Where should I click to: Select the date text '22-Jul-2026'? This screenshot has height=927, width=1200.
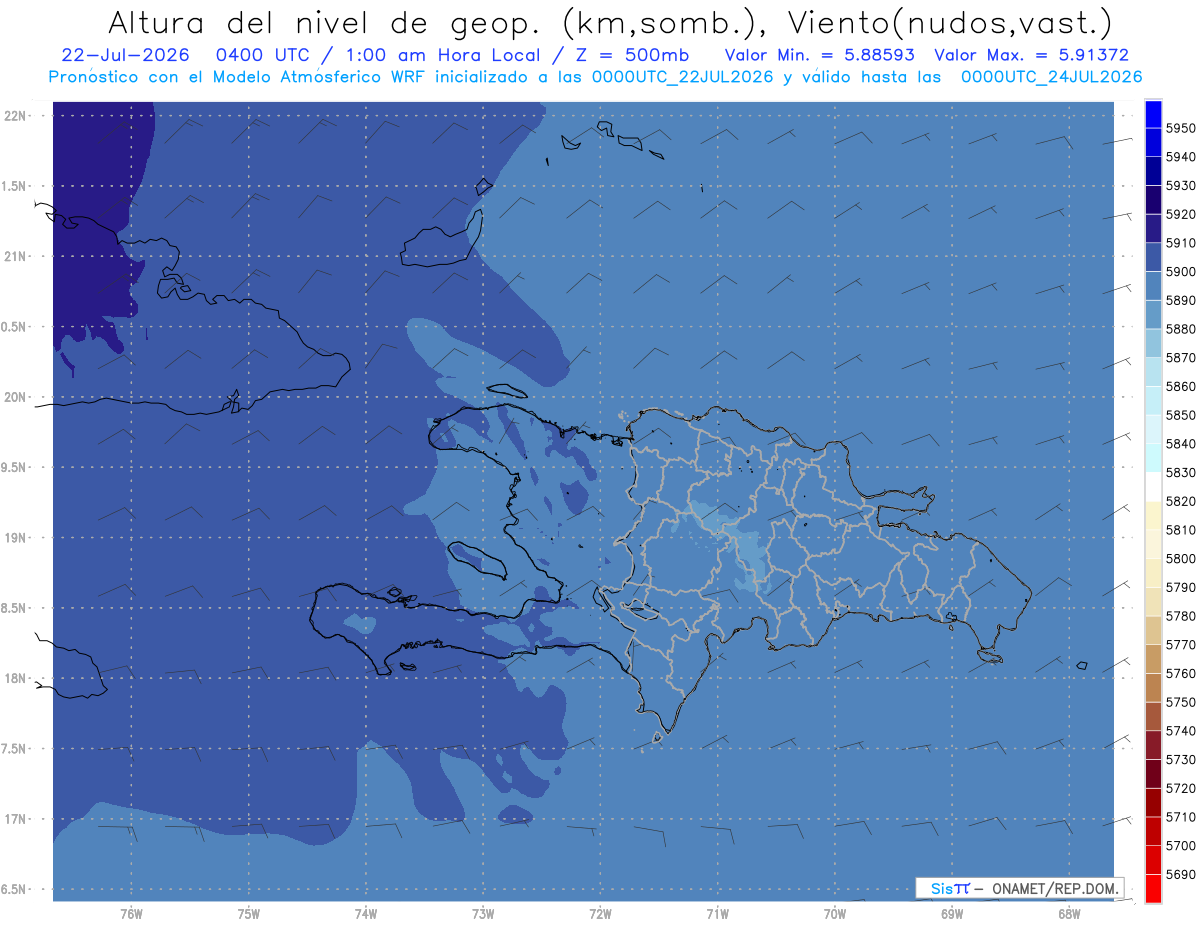pyautogui.click(x=125, y=55)
